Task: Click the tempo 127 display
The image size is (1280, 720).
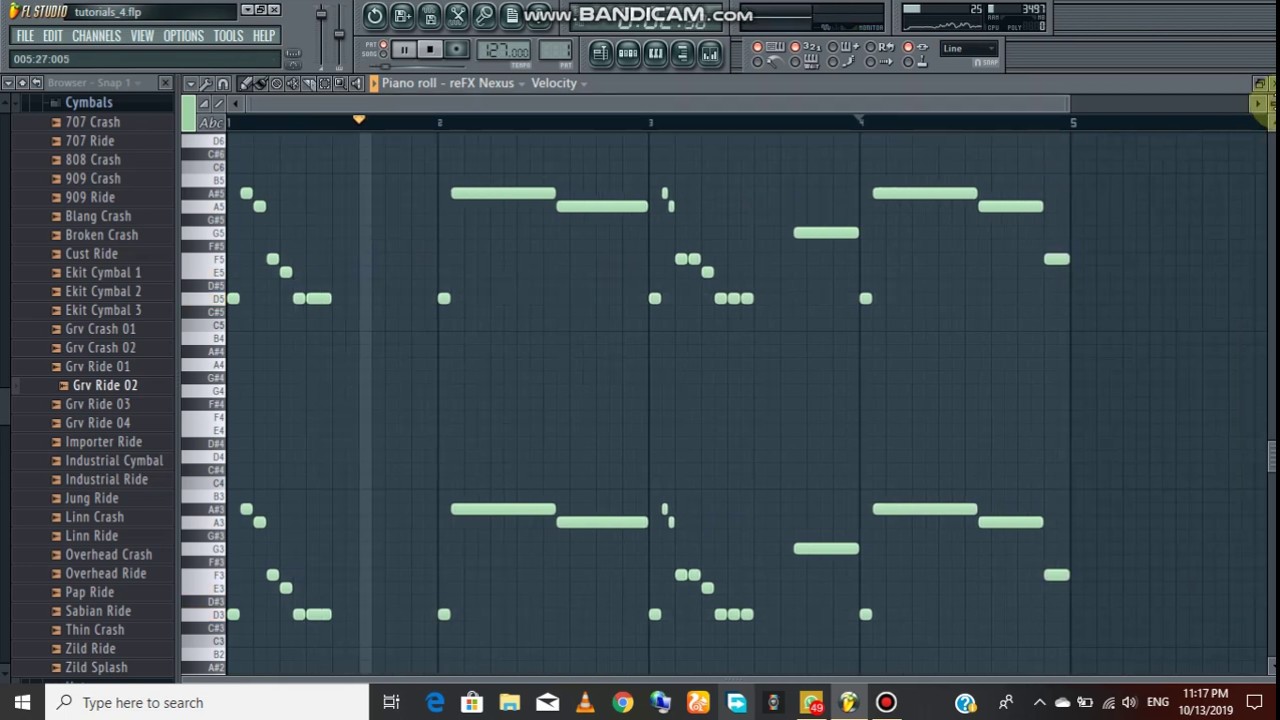Action: [x=504, y=50]
